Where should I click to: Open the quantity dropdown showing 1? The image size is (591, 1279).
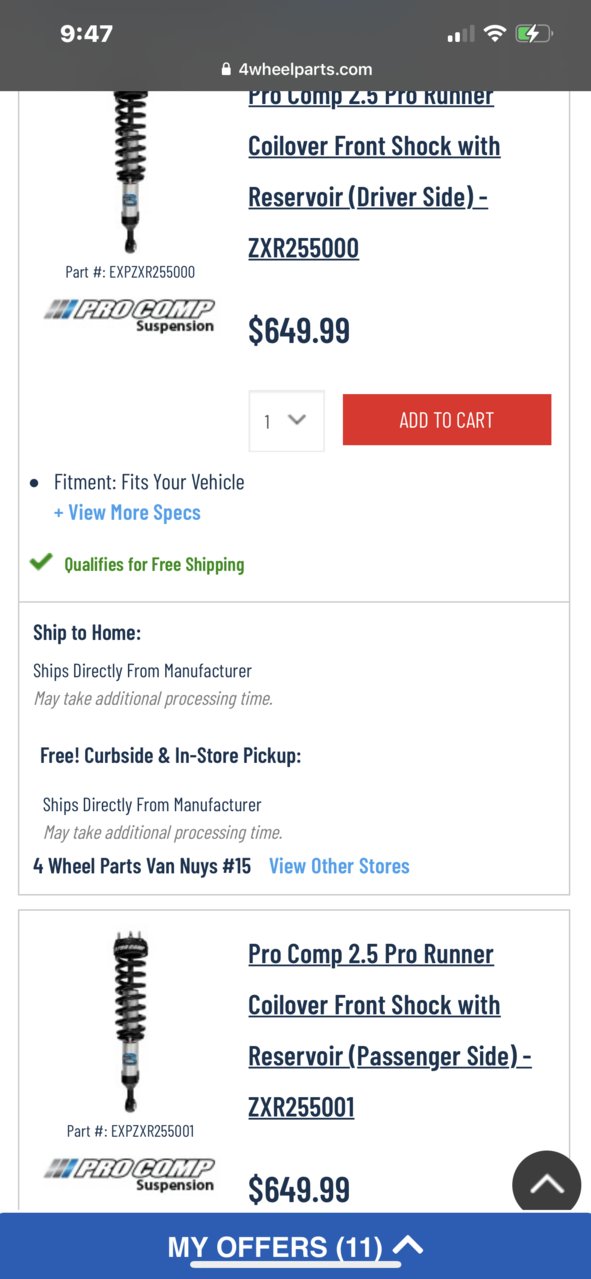286,421
